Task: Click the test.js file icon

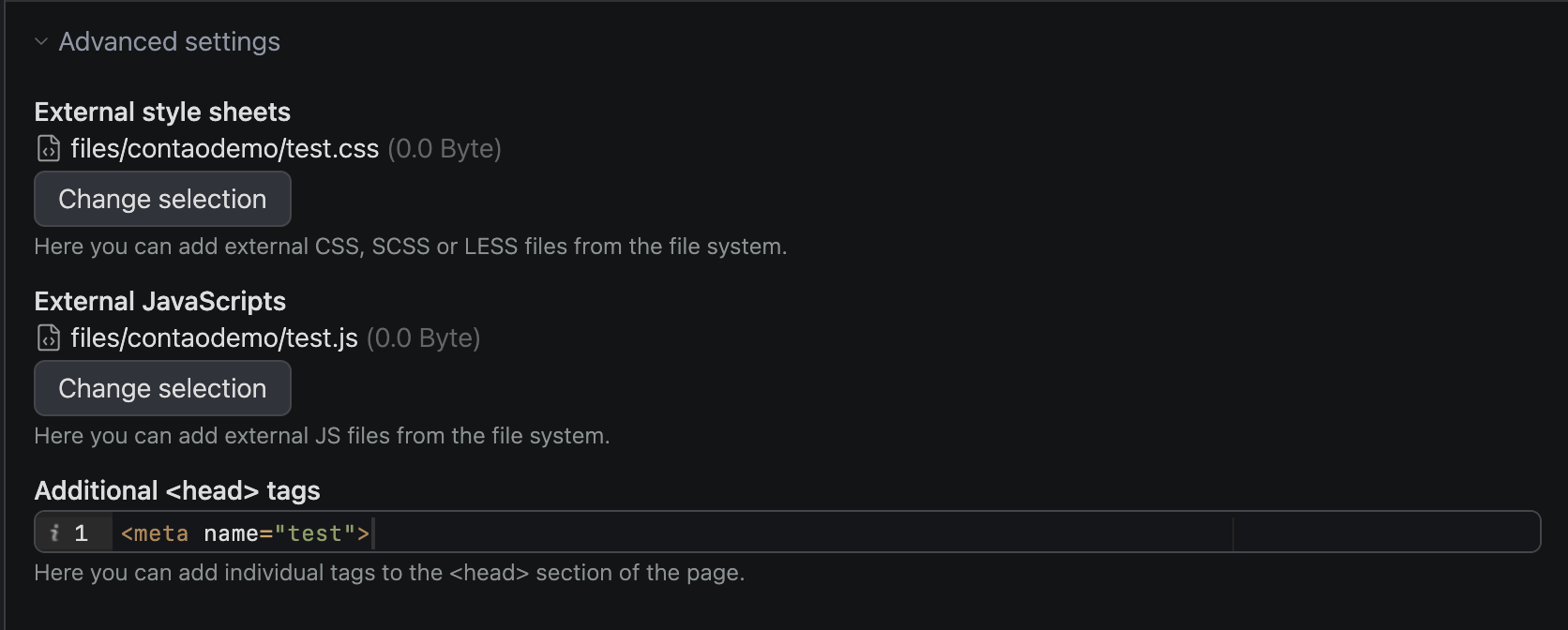Action: [49, 337]
